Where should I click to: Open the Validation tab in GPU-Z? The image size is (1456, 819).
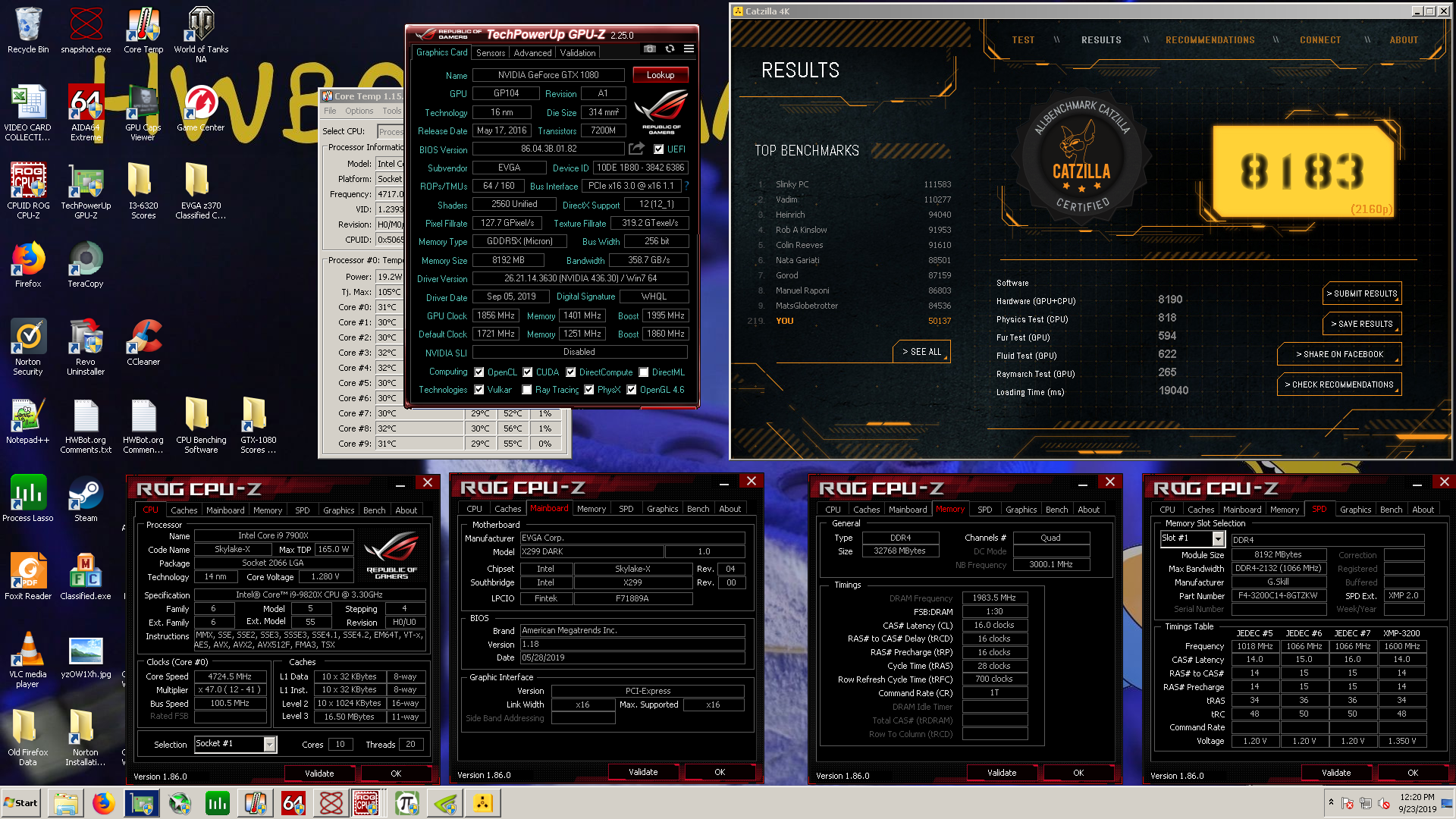578,53
